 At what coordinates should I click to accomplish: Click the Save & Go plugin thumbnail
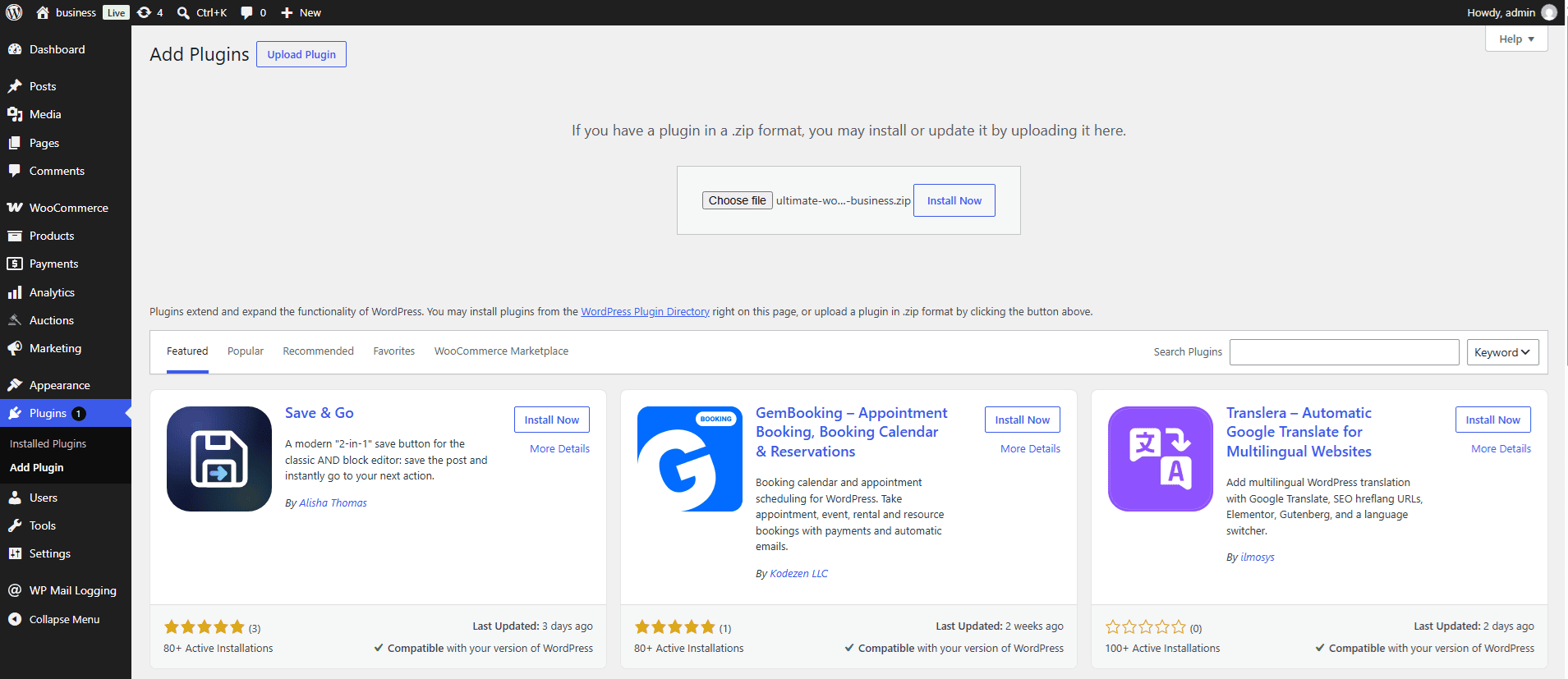coord(219,459)
